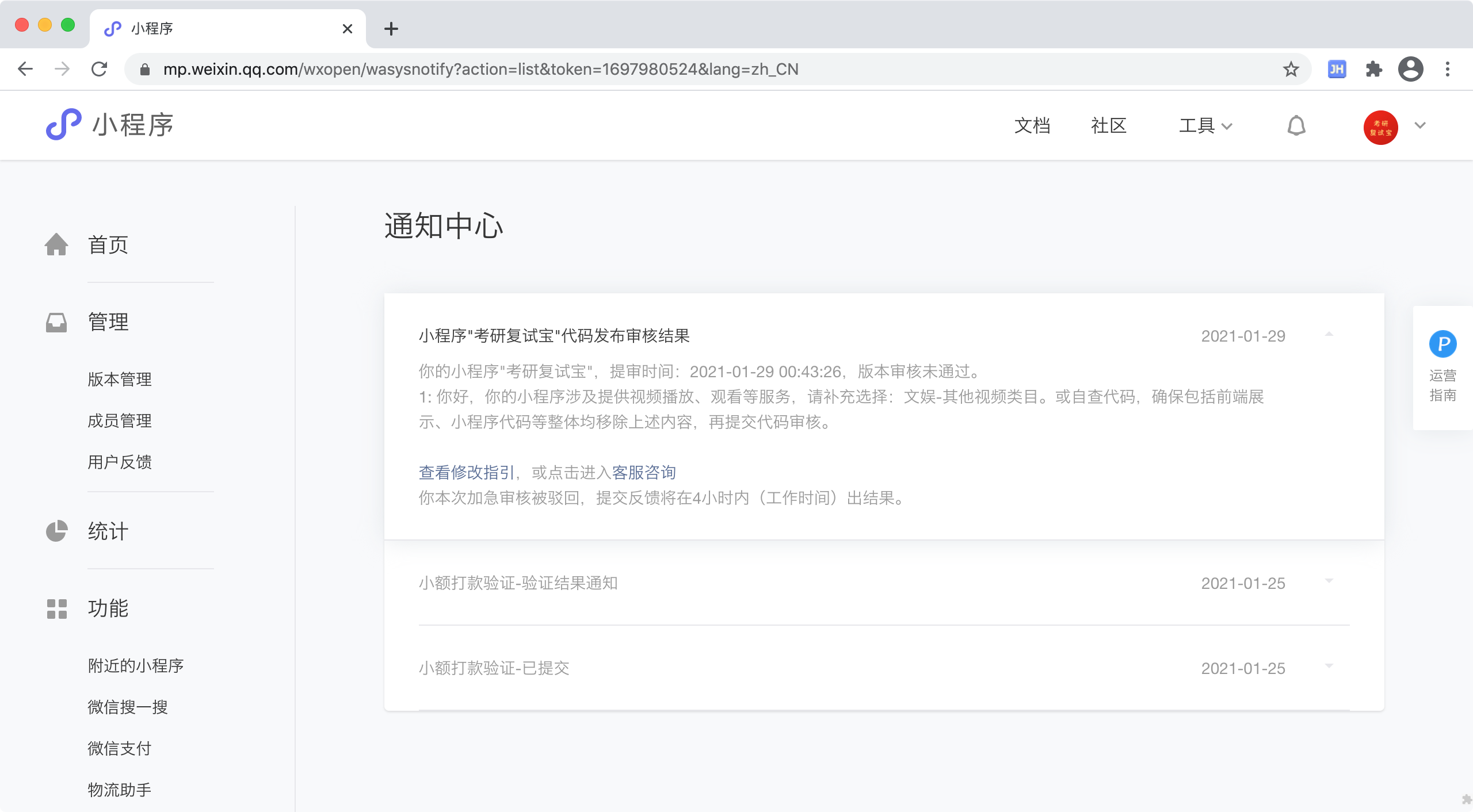This screenshot has height=812, width=1473.
Task: Expand the 小额打款验证-已提交 notification
Action: pyautogui.click(x=1329, y=667)
